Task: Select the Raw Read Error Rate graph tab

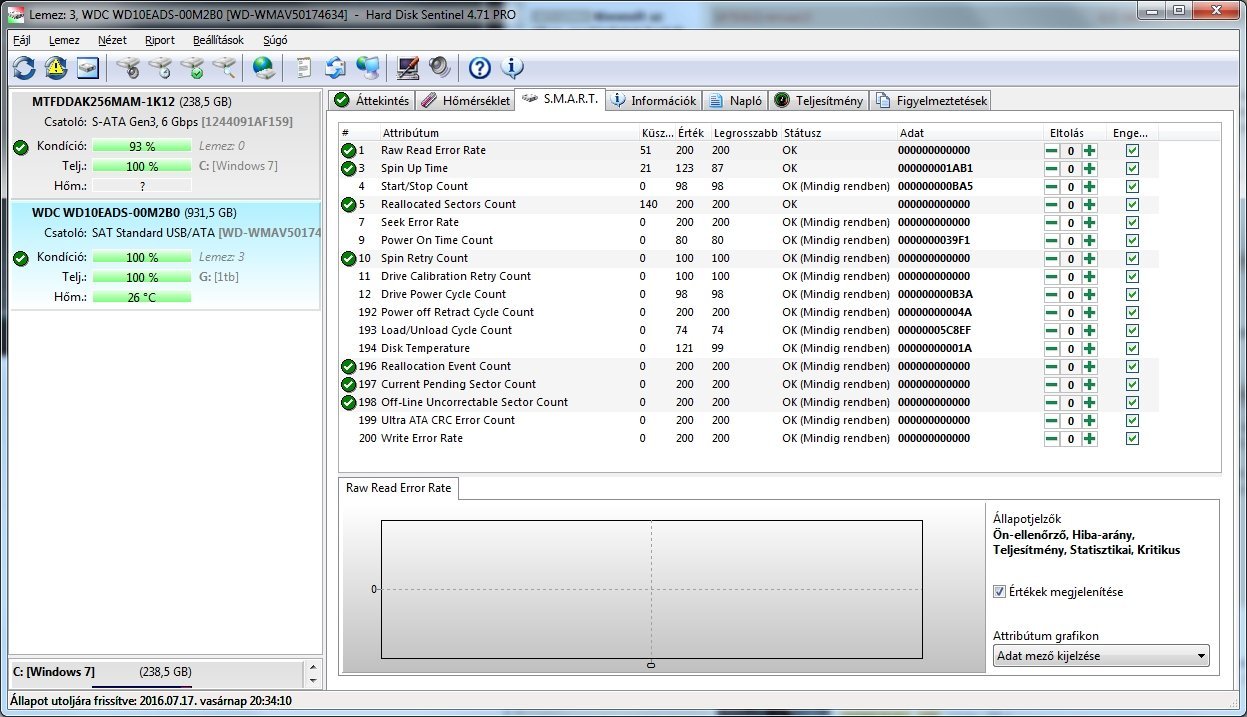Action: tap(398, 488)
